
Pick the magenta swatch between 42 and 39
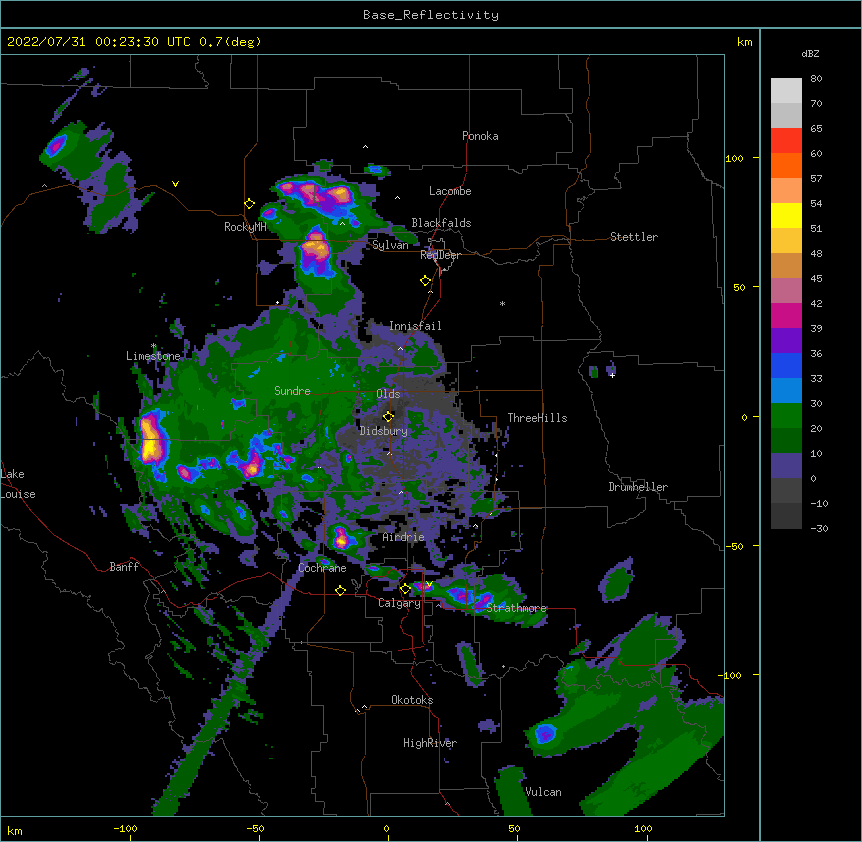pos(786,315)
